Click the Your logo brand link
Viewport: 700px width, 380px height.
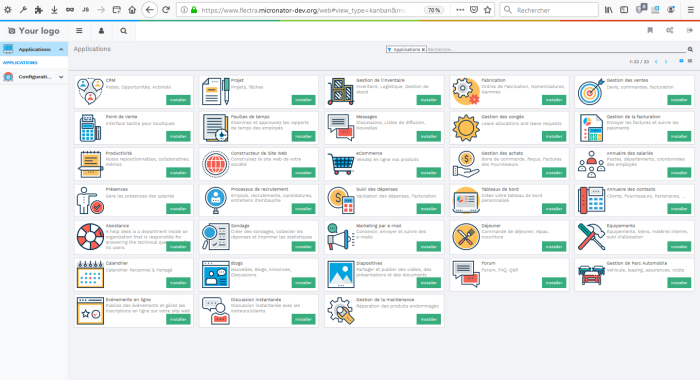pyautogui.click(x=34, y=30)
